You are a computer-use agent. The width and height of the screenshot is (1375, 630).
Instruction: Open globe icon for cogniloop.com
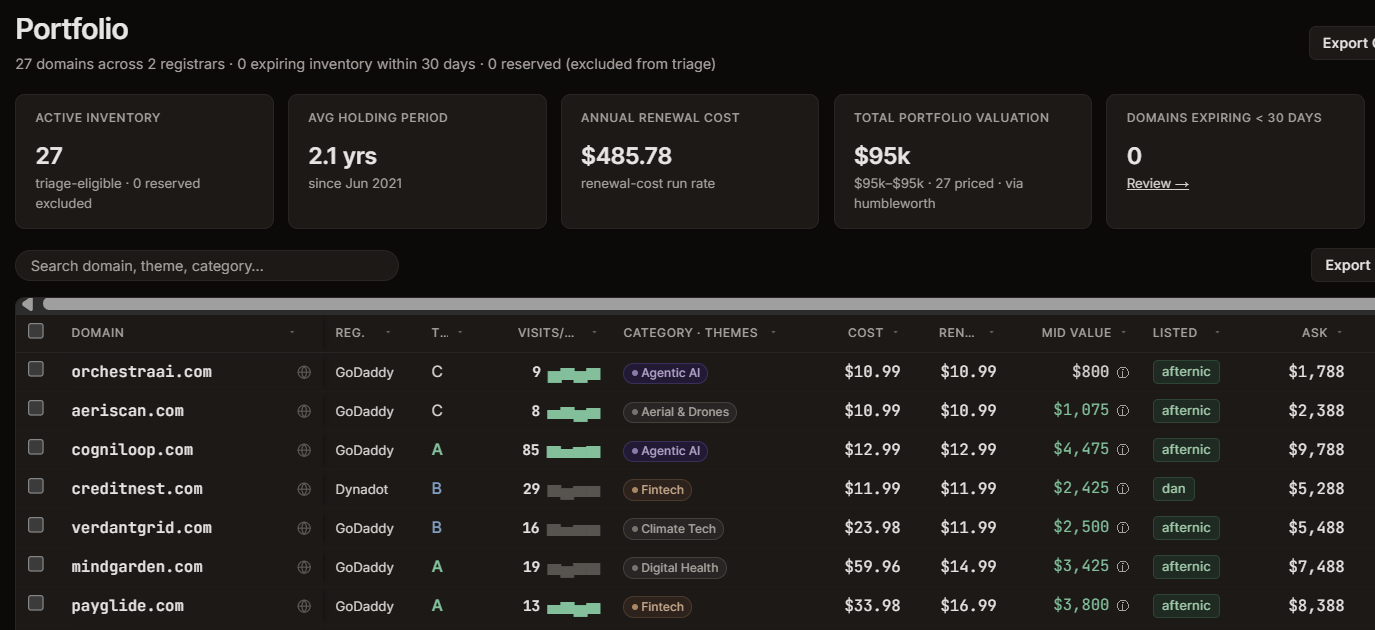304,450
